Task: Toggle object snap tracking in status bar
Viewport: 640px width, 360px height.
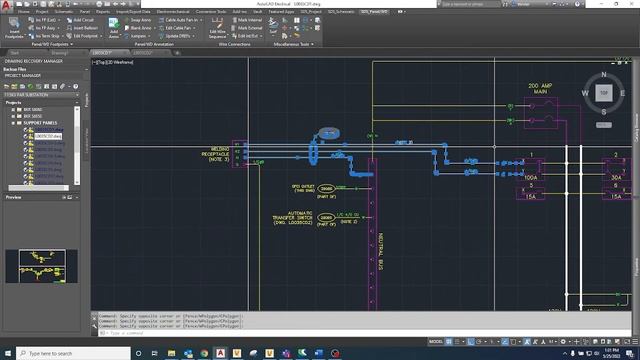Action: [505, 342]
